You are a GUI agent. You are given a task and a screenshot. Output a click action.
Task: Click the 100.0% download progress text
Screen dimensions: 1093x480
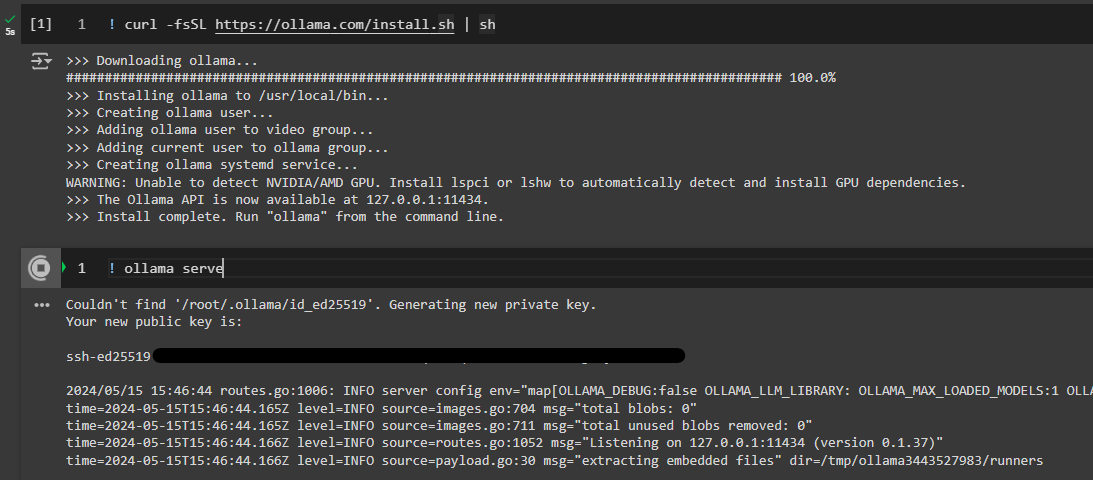click(x=812, y=78)
